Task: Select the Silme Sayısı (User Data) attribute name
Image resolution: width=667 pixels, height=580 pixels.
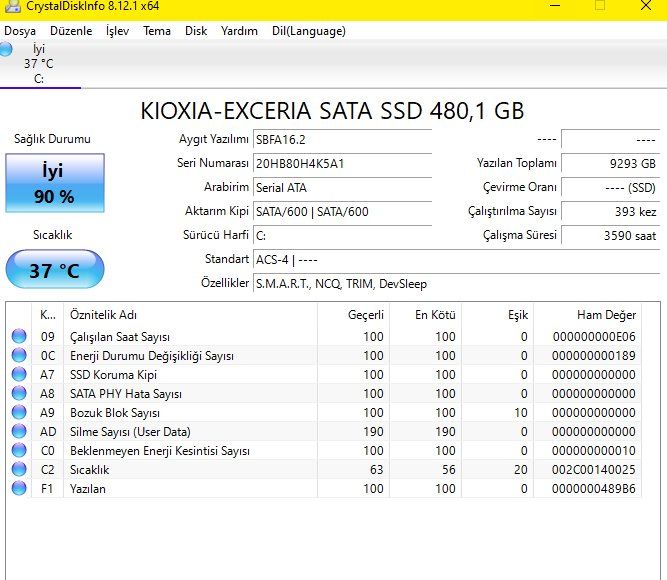Action: [130, 431]
